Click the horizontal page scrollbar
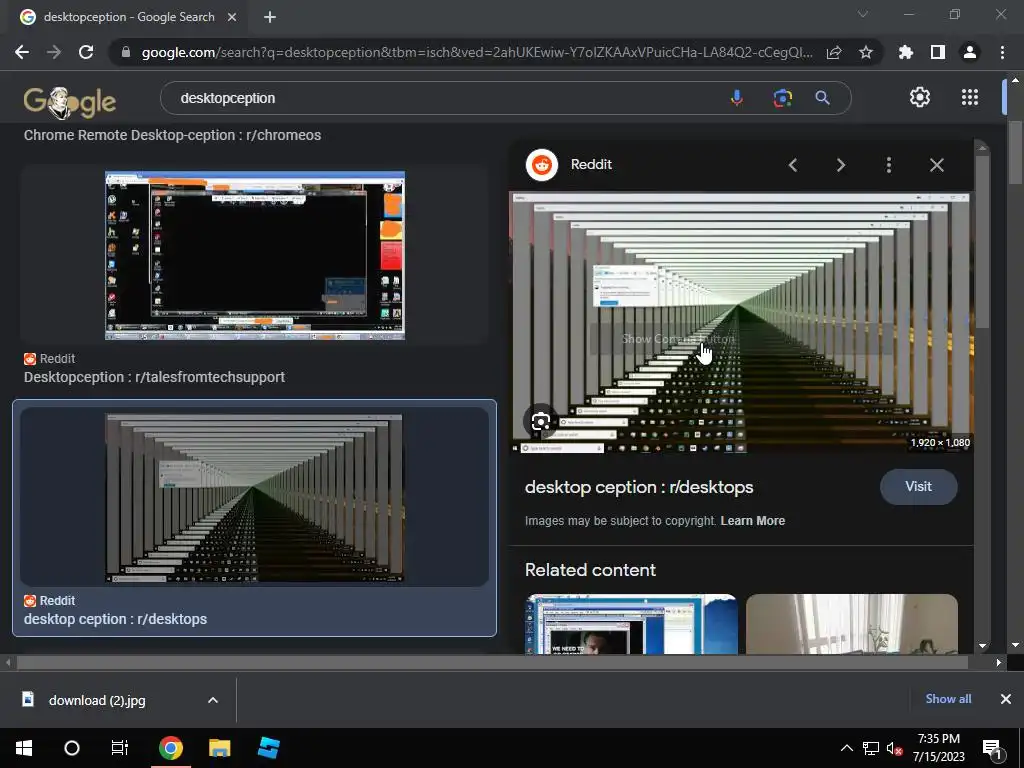The width and height of the screenshot is (1024, 768). [492, 662]
